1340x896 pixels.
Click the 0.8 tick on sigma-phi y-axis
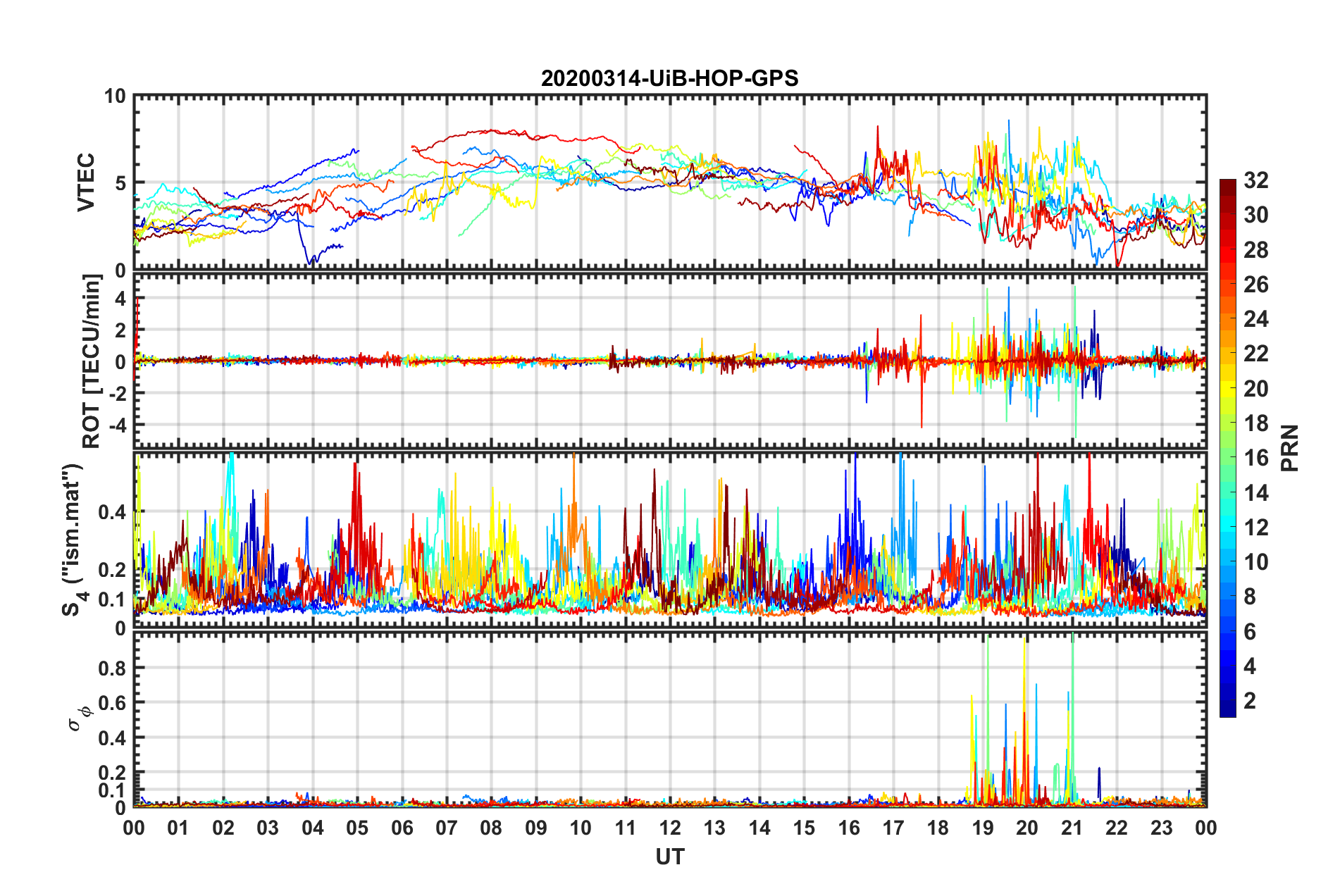point(112,668)
